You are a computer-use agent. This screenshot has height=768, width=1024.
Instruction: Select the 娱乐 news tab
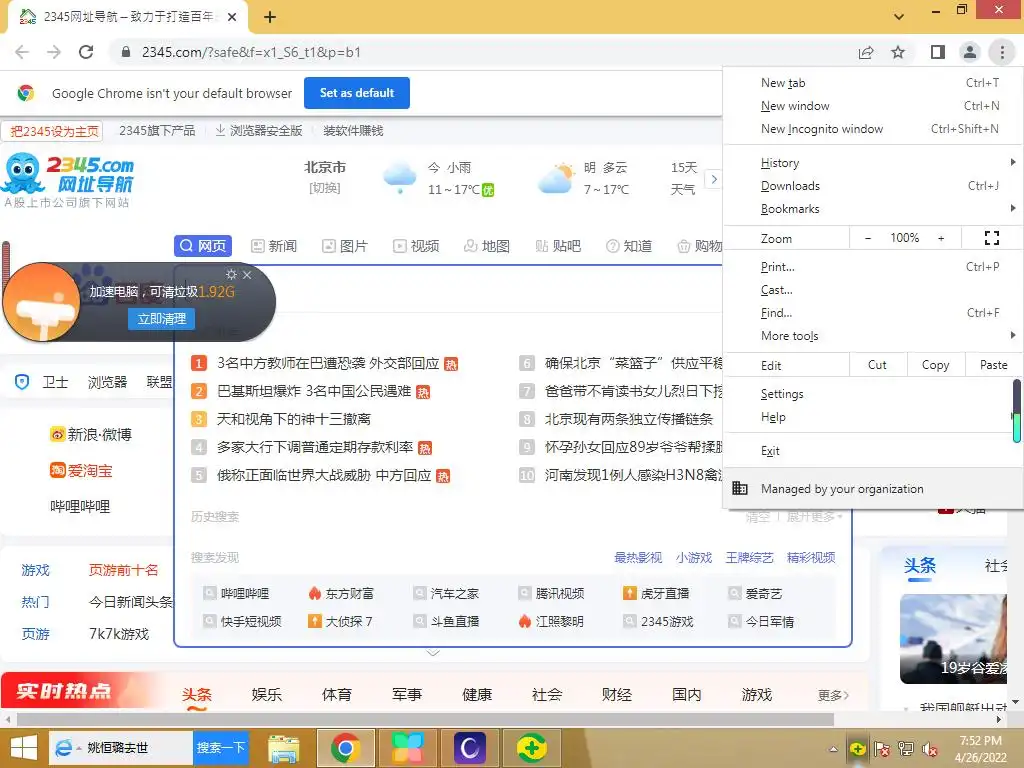pos(266,694)
